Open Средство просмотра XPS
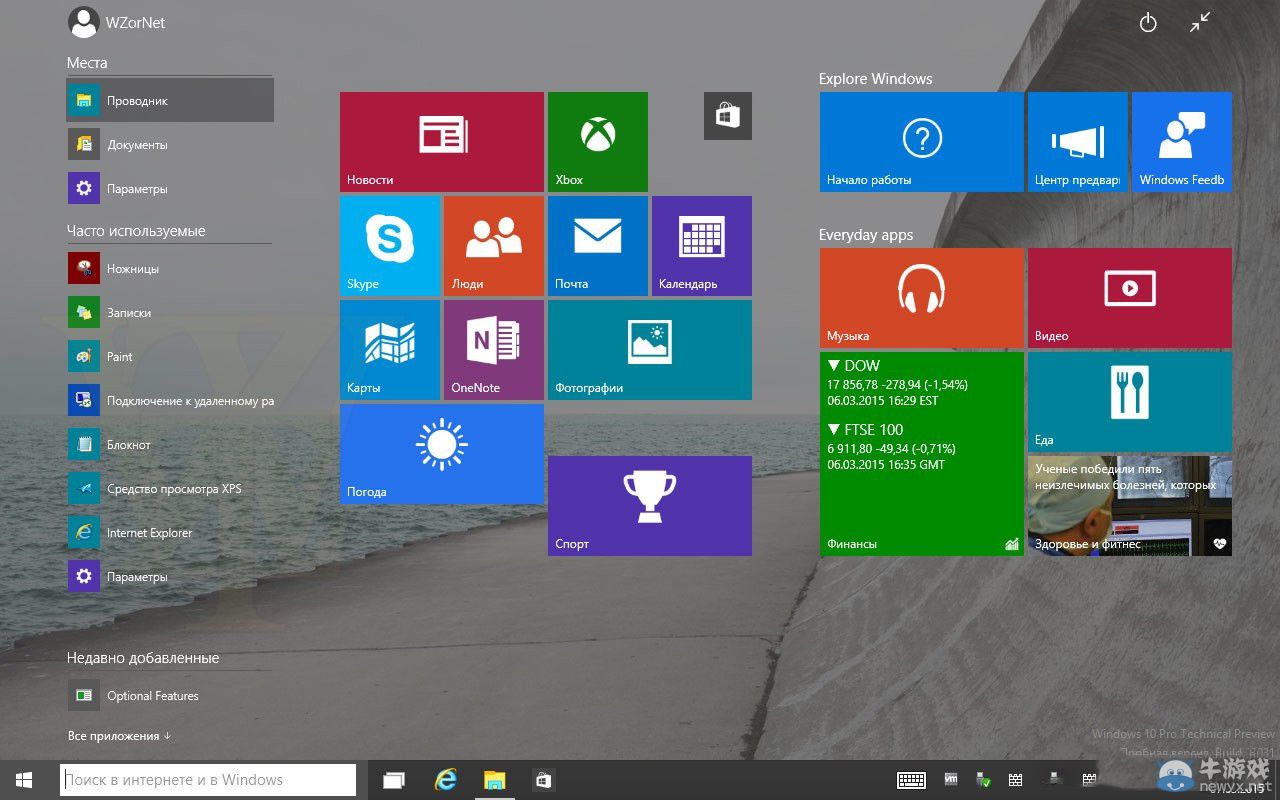Viewport: 1280px width, 800px height. [170, 488]
